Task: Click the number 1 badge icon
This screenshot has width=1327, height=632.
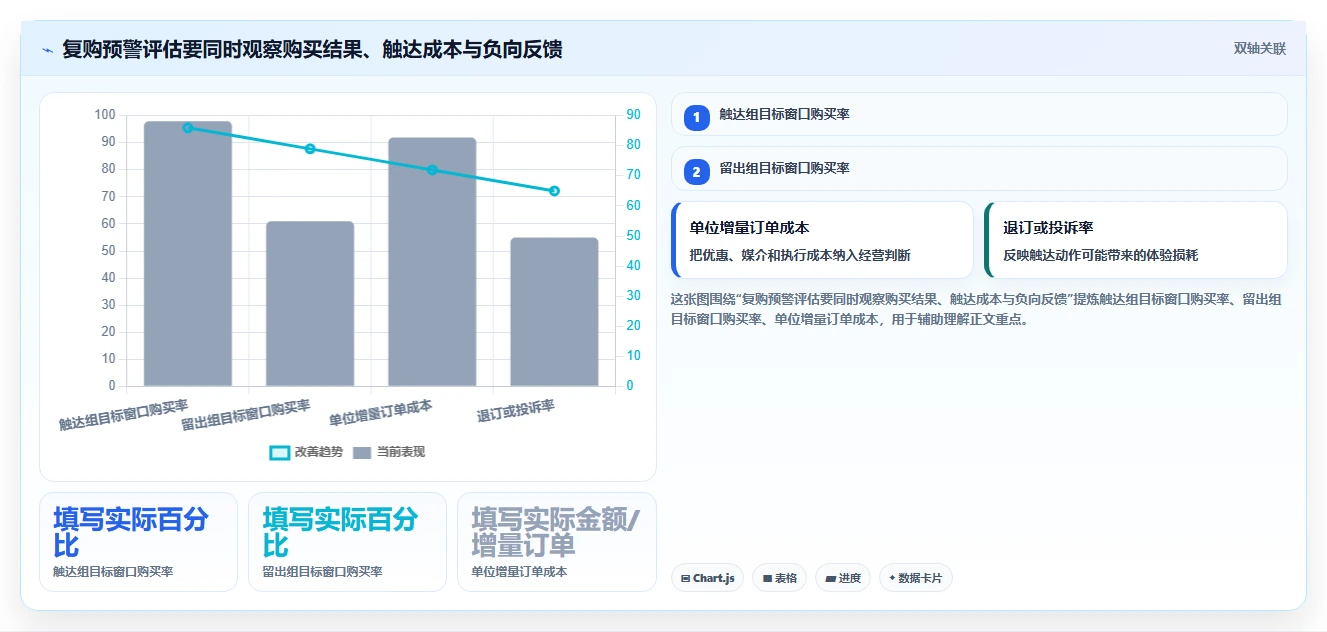Action: point(697,118)
